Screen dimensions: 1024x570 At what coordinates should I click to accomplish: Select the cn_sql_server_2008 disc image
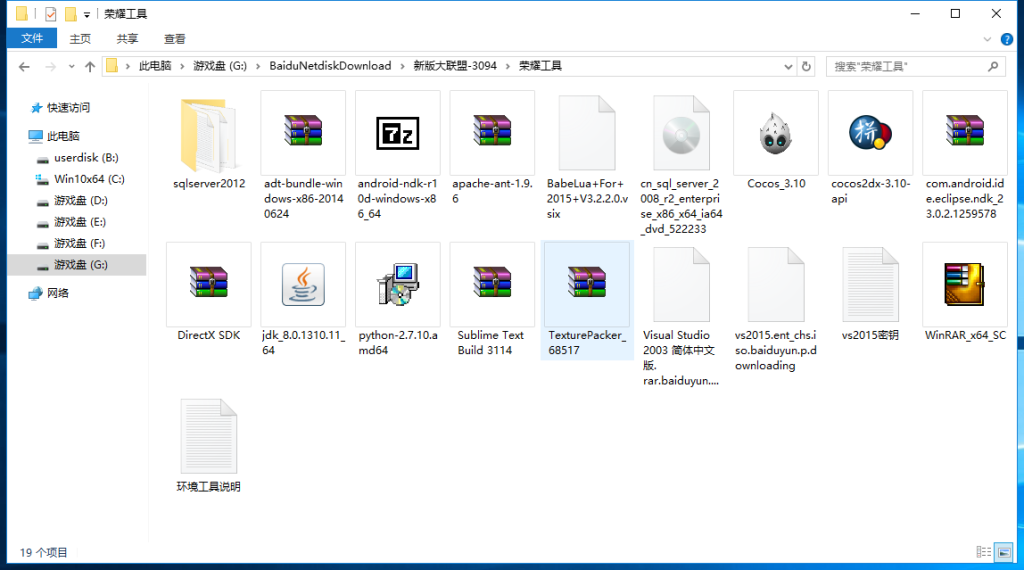(x=681, y=133)
